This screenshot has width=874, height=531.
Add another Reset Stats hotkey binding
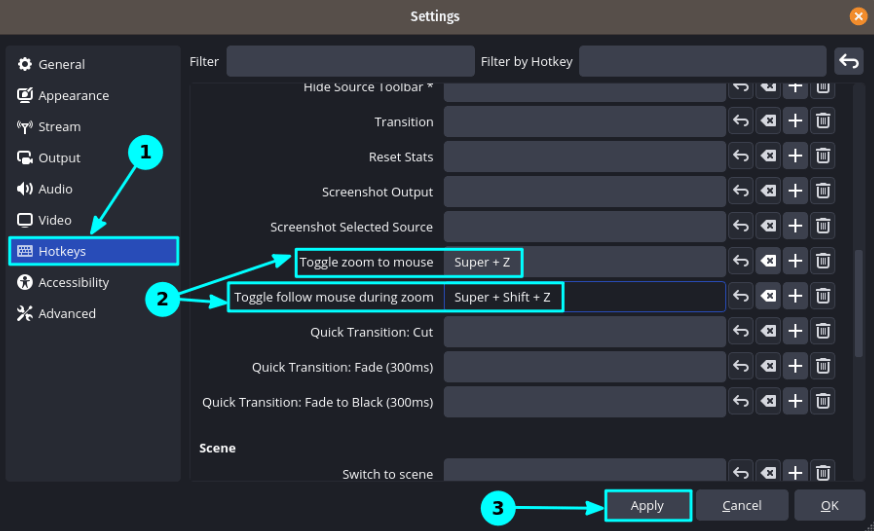point(795,156)
